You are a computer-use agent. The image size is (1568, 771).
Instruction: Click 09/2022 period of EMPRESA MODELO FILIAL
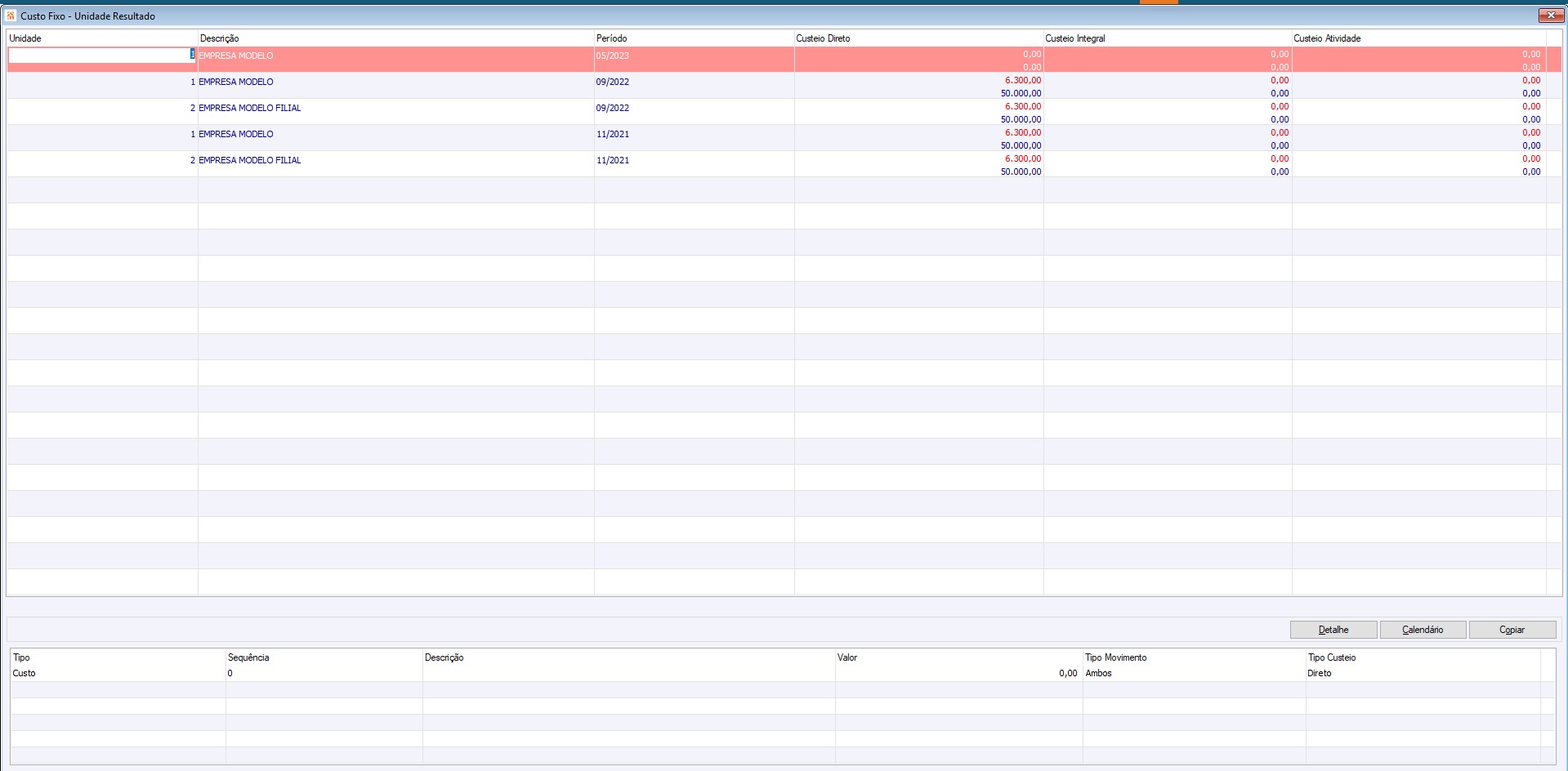point(613,108)
